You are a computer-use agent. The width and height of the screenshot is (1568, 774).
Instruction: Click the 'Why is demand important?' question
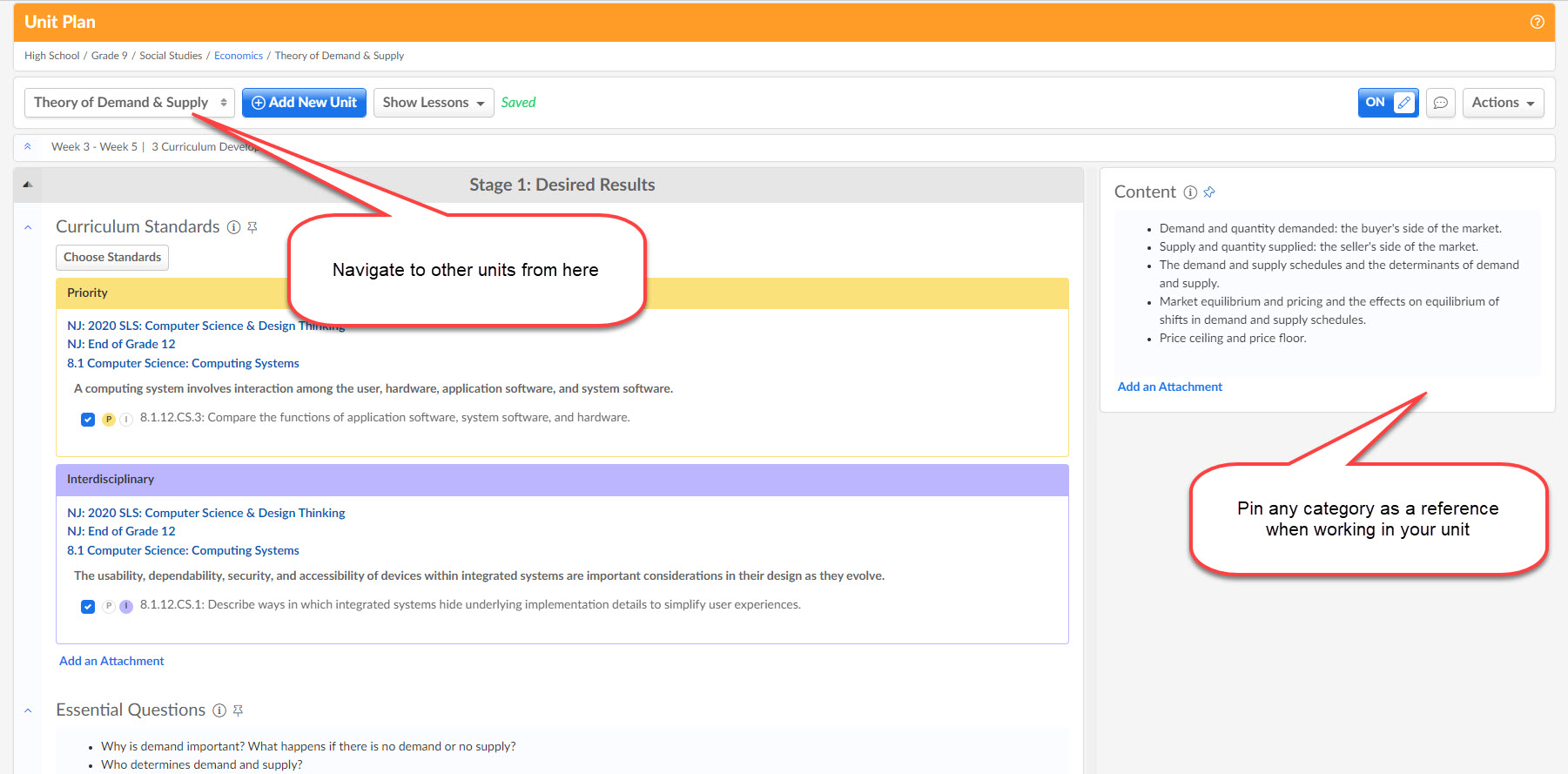click(308, 746)
